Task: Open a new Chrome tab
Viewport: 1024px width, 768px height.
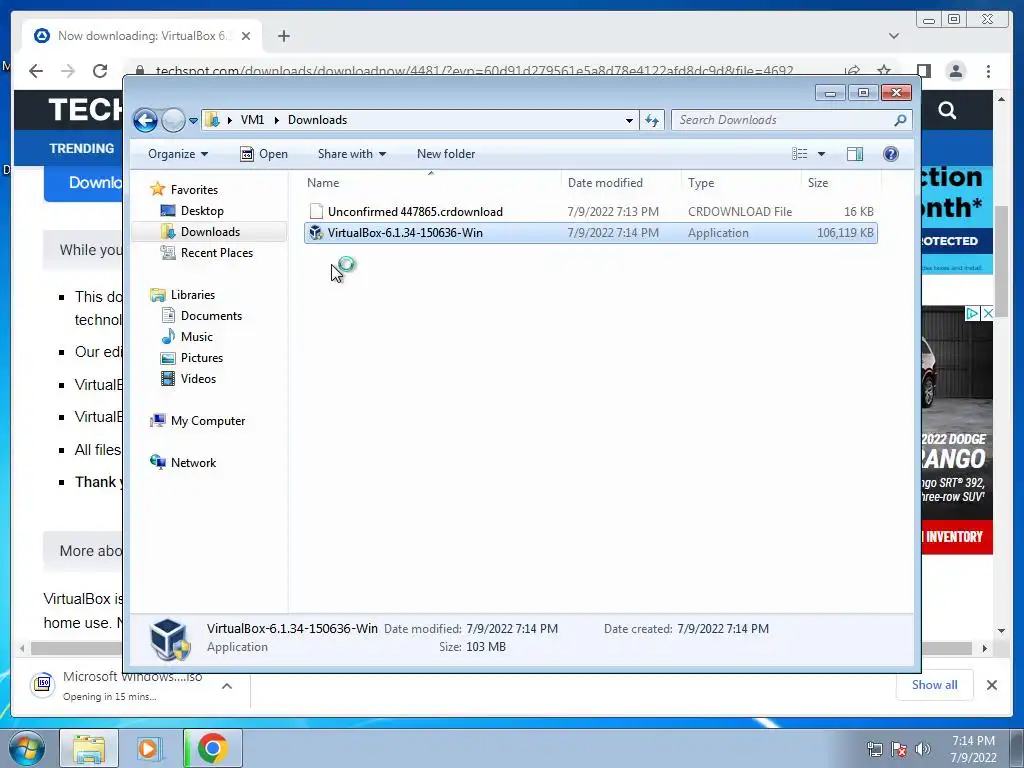Action: [283, 36]
